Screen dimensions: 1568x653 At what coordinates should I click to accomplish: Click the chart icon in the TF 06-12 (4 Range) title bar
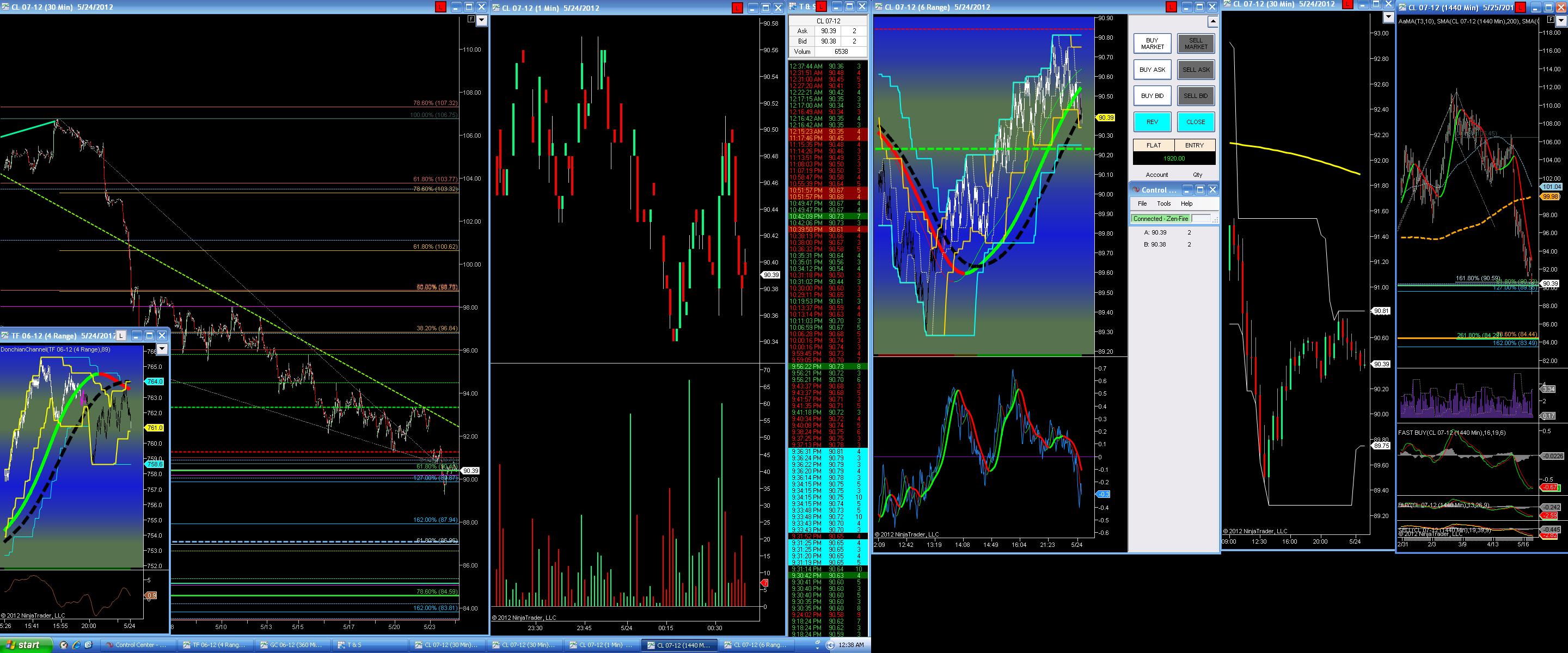pyautogui.click(x=5, y=335)
